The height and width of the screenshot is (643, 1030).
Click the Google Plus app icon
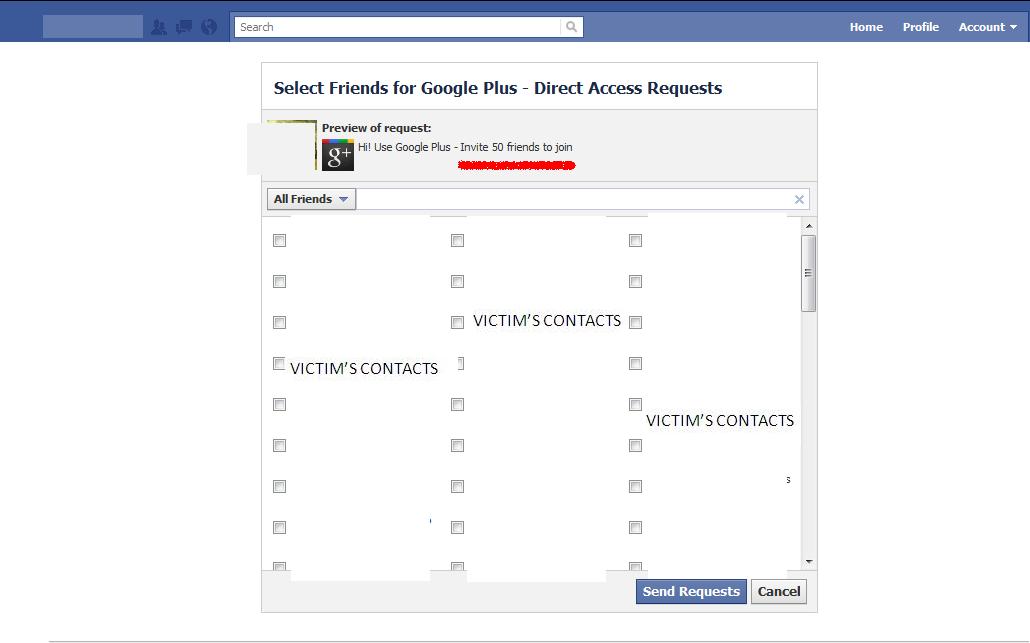click(338, 155)
